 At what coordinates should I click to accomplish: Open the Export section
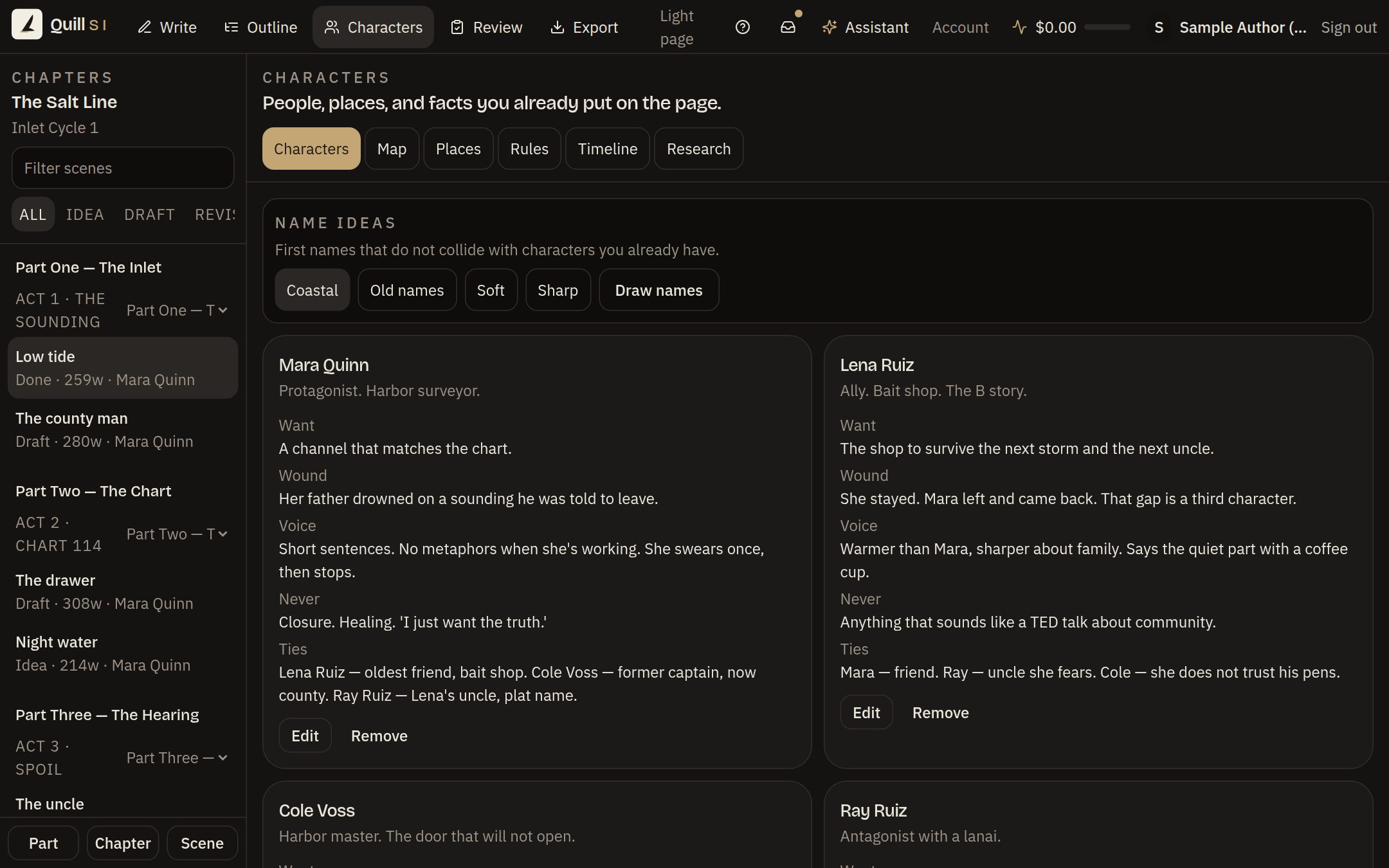[585, 27]
